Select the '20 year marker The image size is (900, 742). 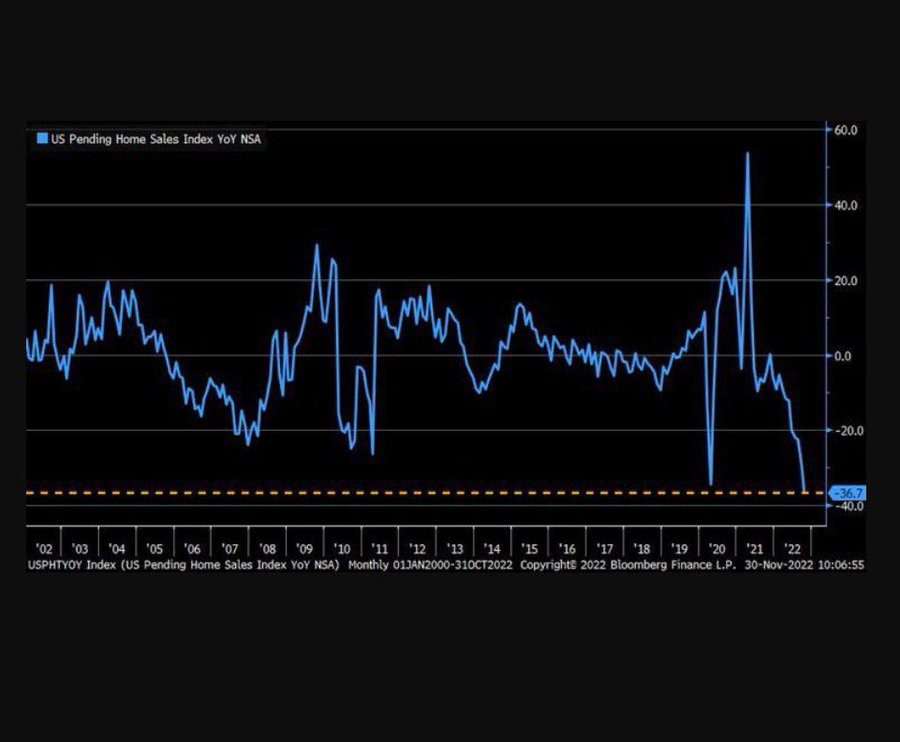(716, 549)
